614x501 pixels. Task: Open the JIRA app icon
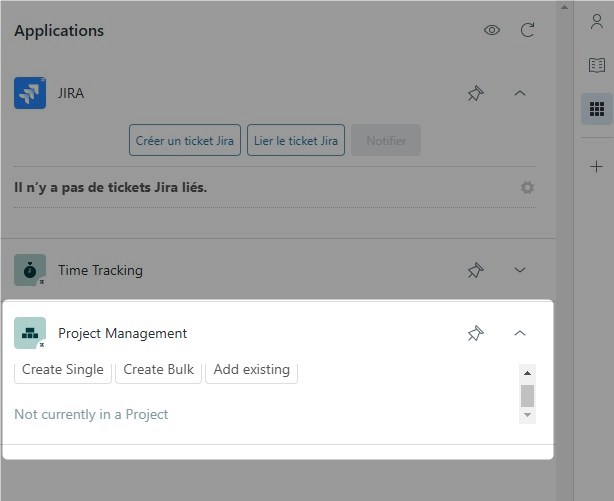(30, 93)
